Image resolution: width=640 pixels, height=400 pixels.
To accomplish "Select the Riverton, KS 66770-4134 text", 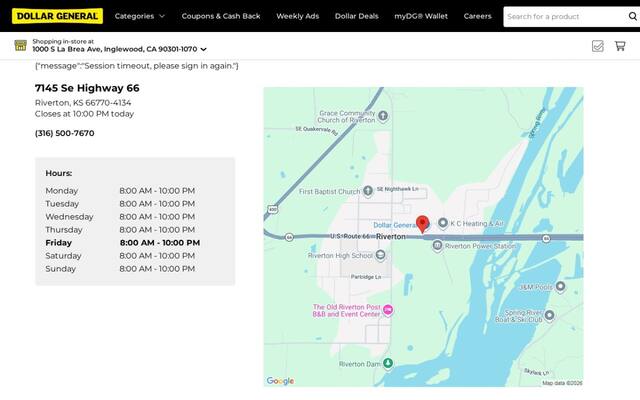I will click(83, 102).
